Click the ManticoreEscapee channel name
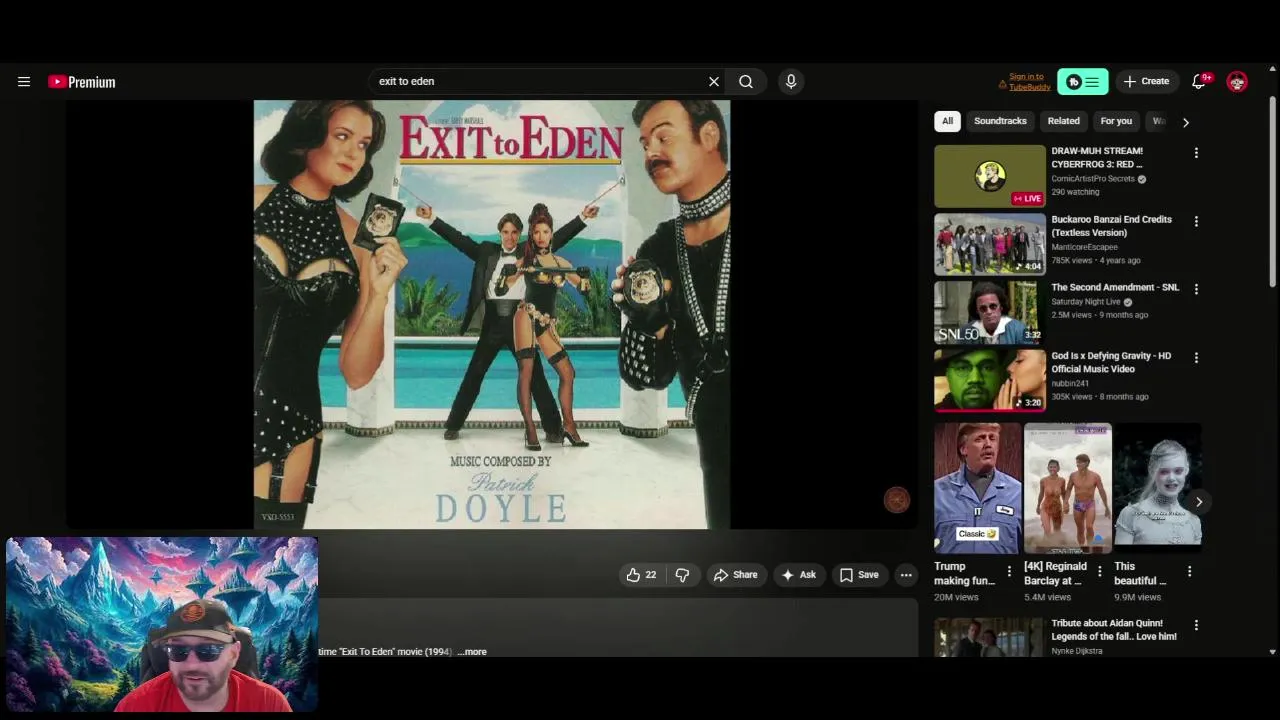Viewport: 1280px width, 720px height. click(1084, 247)
